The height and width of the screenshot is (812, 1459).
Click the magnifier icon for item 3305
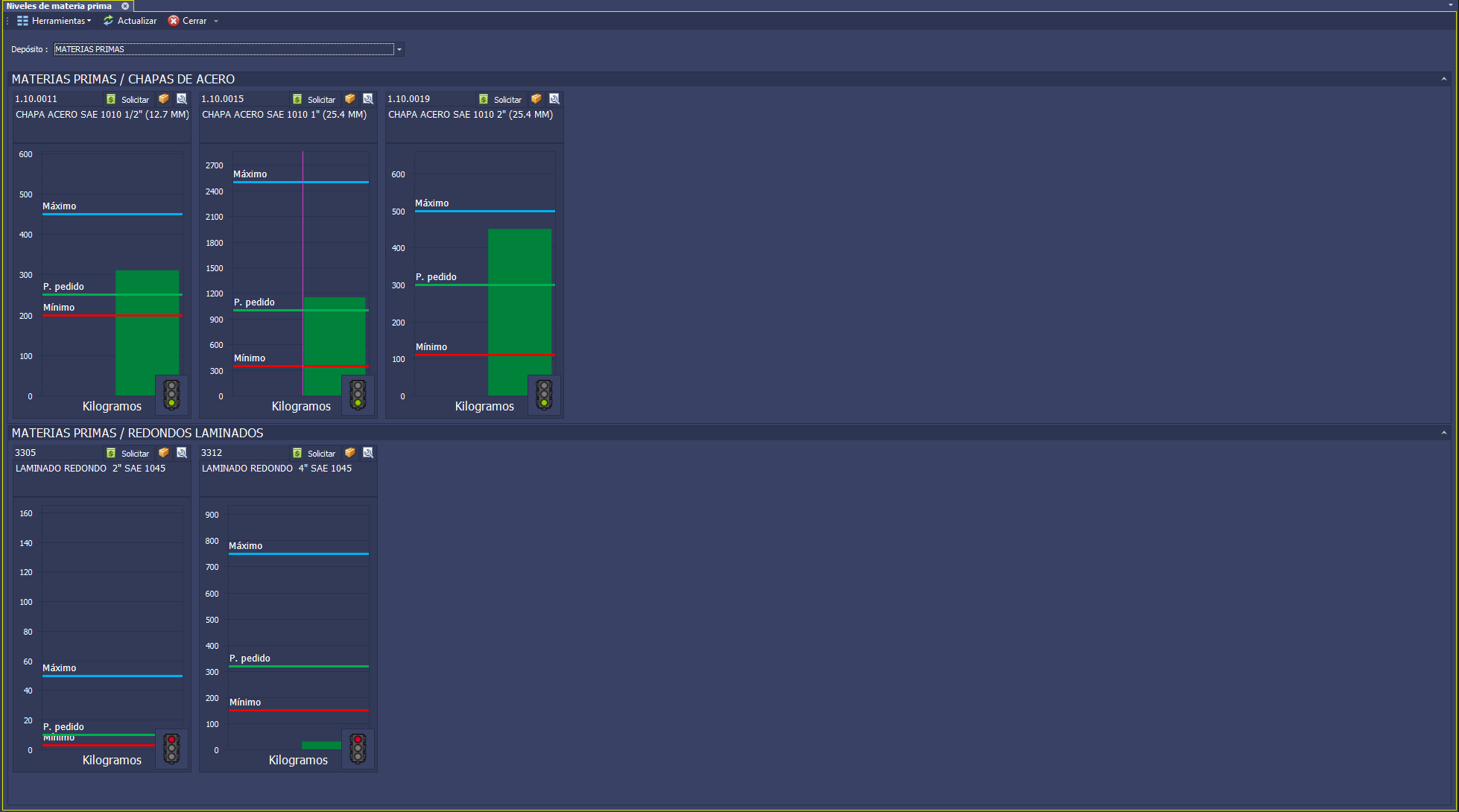[182, 453]
